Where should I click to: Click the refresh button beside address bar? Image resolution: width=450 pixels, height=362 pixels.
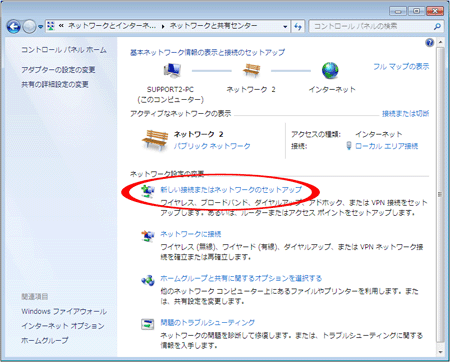coord(298,26)
